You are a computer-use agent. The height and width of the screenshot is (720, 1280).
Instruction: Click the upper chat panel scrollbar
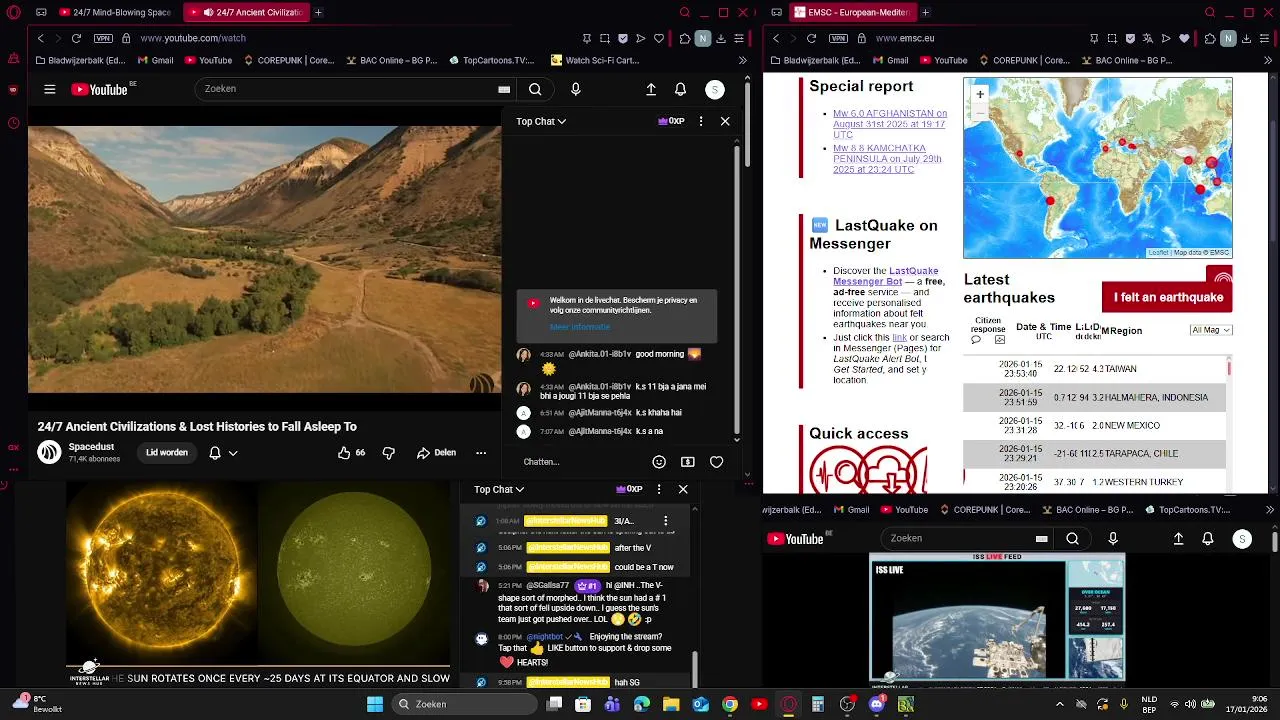pyautogui.click(x=737, y=290)
